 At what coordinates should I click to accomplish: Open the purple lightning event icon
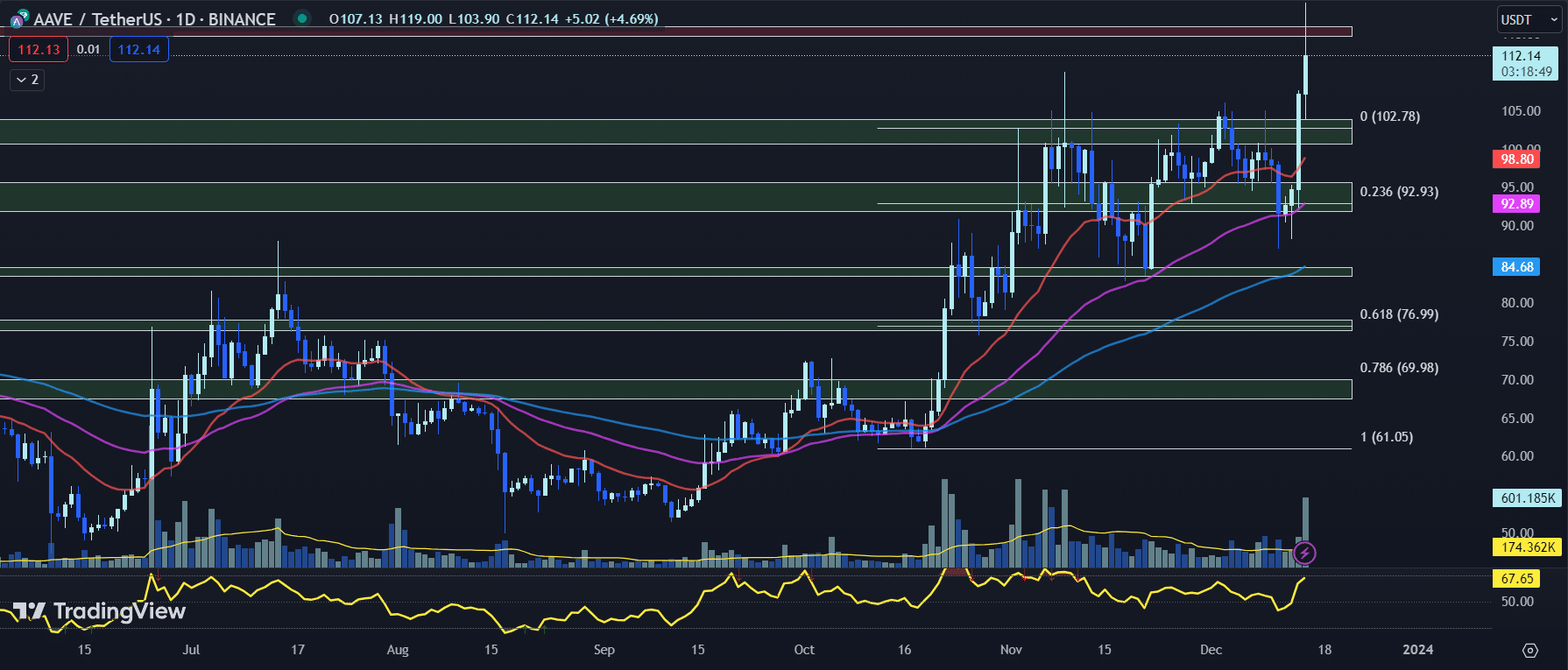[x=1304, y=553]
